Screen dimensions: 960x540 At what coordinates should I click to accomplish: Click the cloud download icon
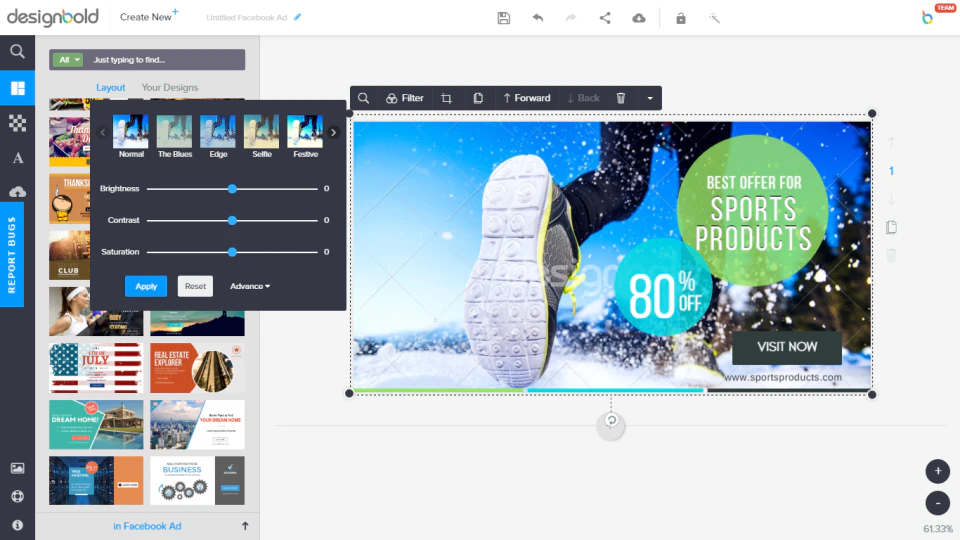click(x=639, y=18)
